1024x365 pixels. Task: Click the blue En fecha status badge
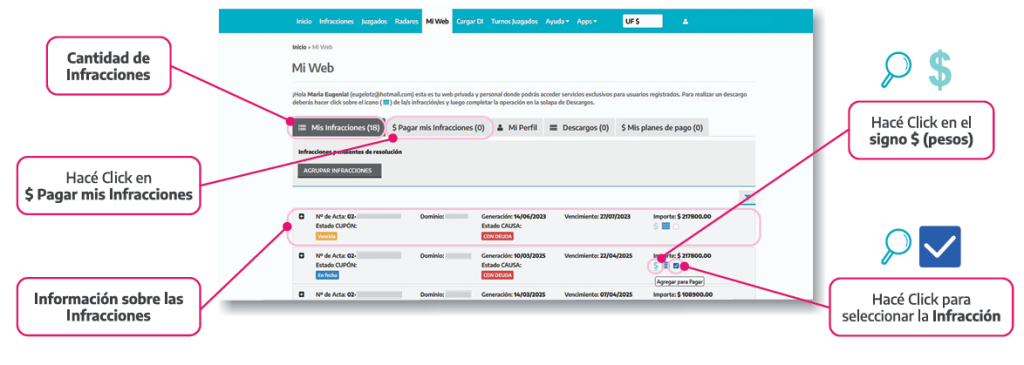click(327, 276)
